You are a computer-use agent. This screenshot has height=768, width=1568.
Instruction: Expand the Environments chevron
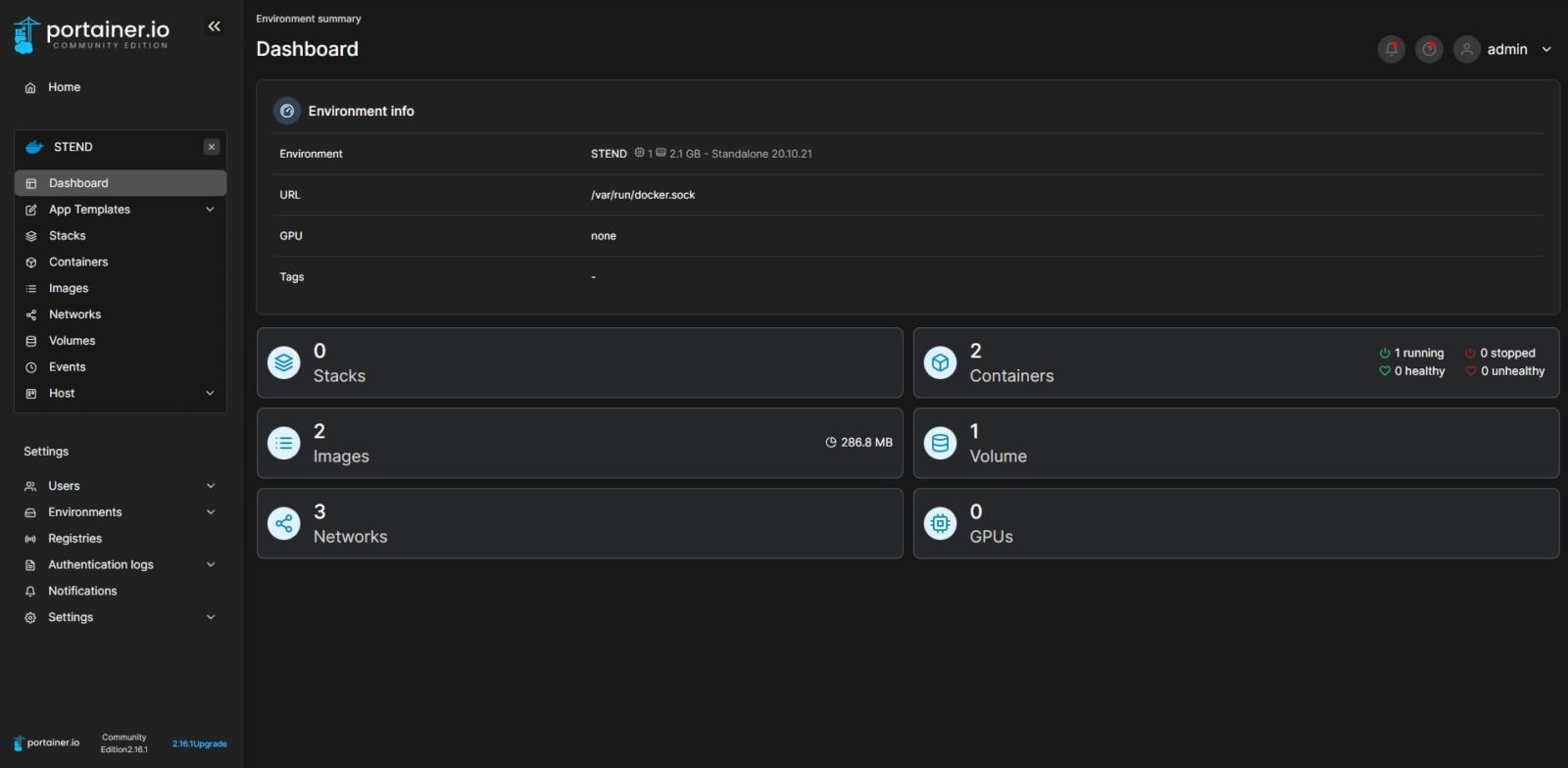tap(211, 512)
